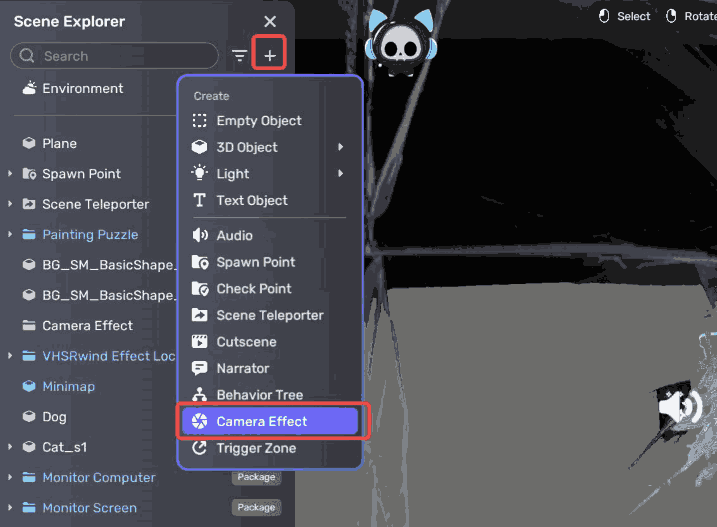Choose Empty Object in Create menu

pyautogui.click(x=258, y=120)
